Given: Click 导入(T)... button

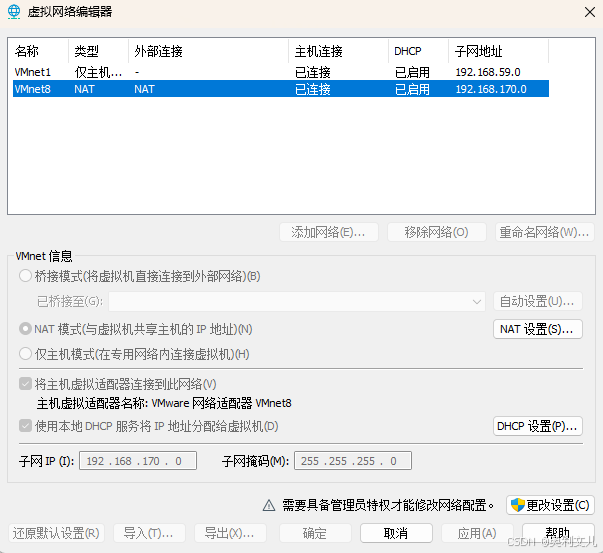Looking at the screenshot, I should point(149,533).
